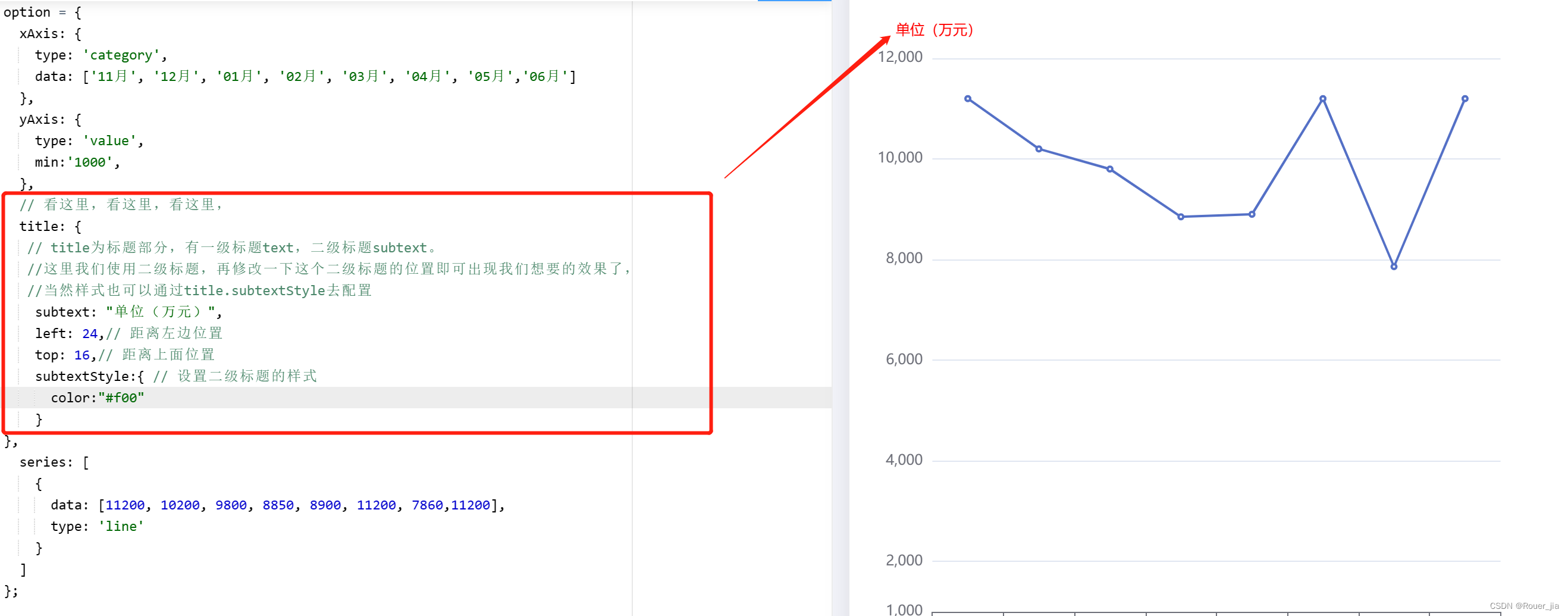1568x616 pixels.
Task: Click the 10,000 y-axis label
Action: pos(899,158)
